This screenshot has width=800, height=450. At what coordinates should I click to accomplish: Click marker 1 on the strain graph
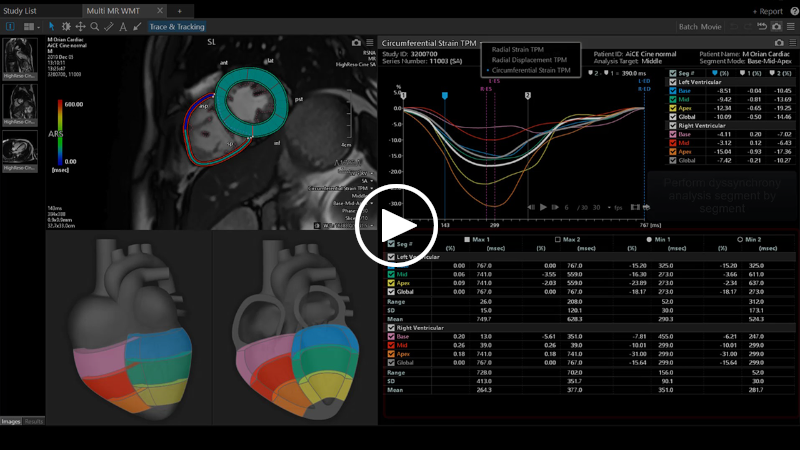coord(404,95)
